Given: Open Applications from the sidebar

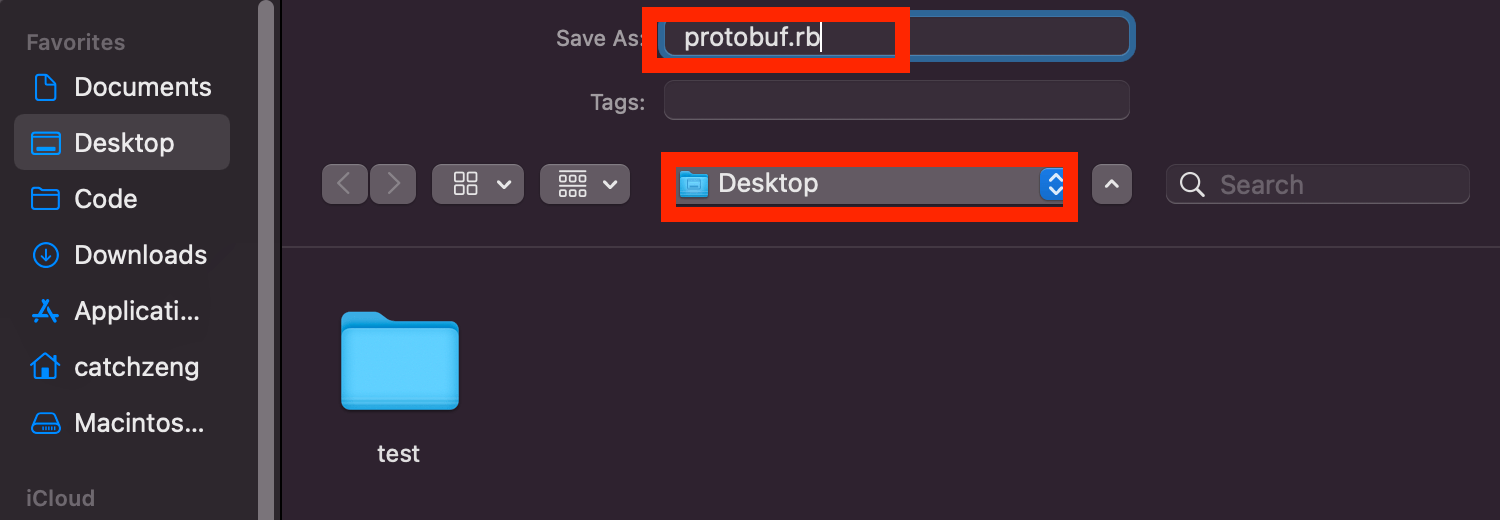Looking at the screenshot, I should tap(122, 311).
